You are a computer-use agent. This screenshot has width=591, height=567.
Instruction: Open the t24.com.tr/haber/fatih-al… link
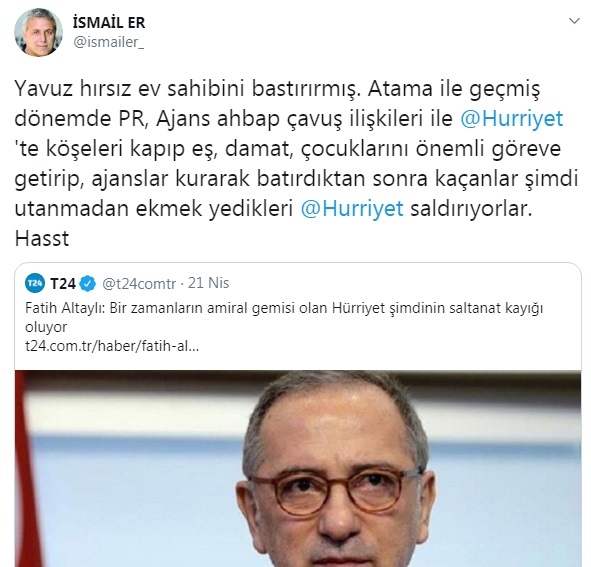(112, 346)
